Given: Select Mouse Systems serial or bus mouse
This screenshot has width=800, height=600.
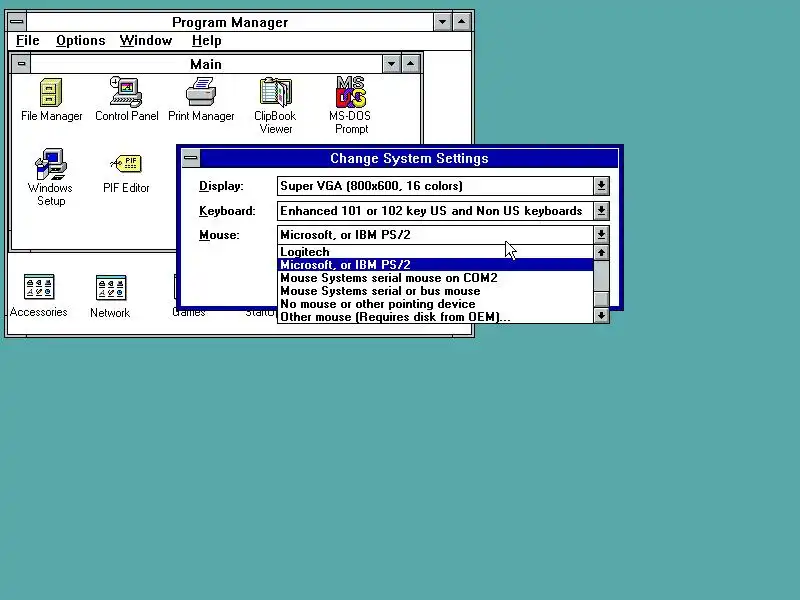Looking at the screenshot, I should point(436,291).
